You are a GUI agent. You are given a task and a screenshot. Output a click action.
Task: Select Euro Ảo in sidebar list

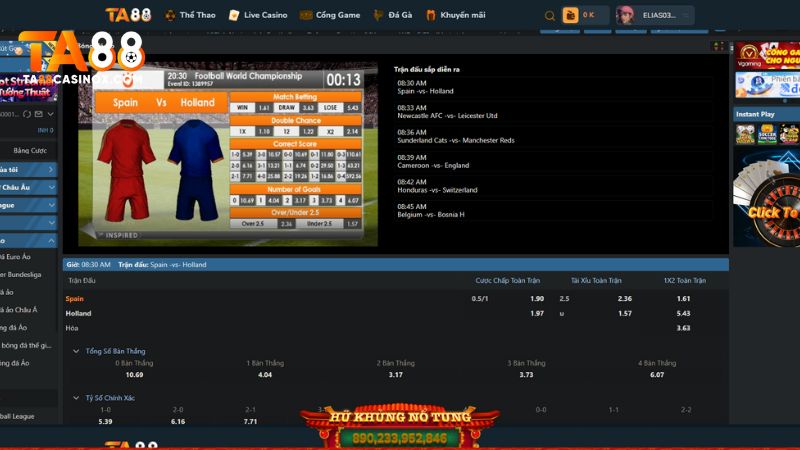tap(15, 257)
